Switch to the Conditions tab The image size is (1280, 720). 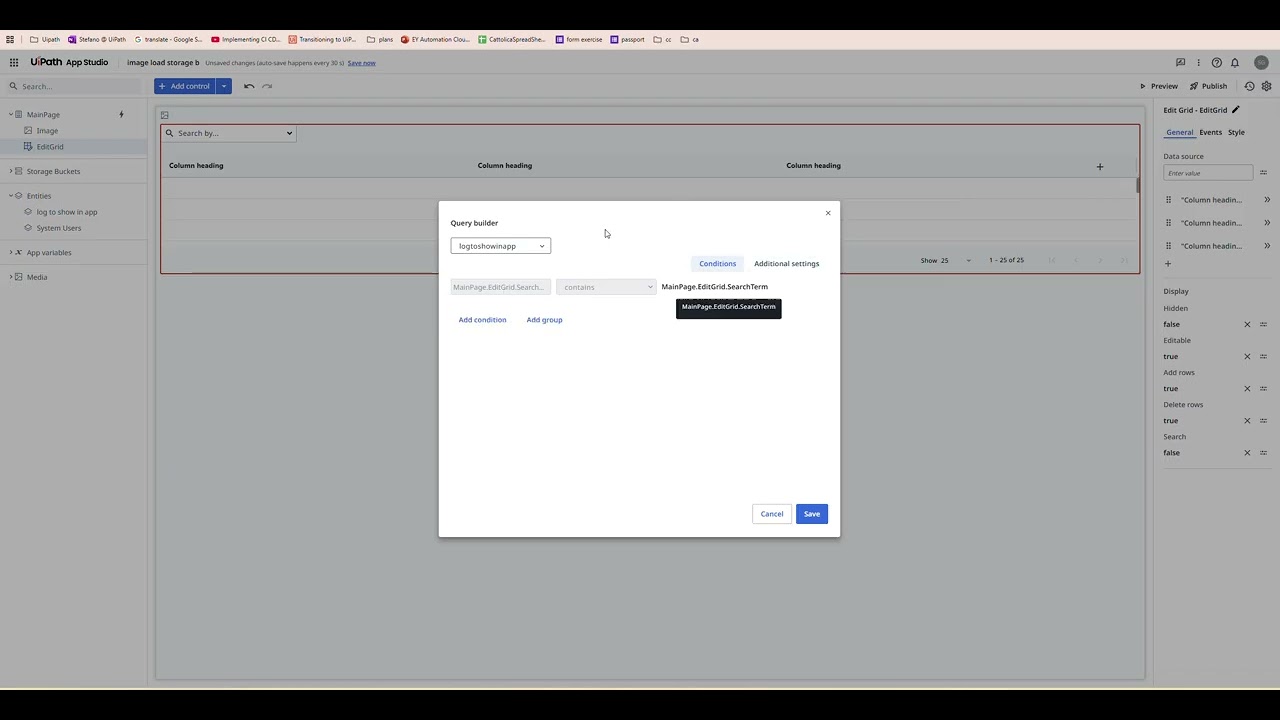[x=717, y=264]
